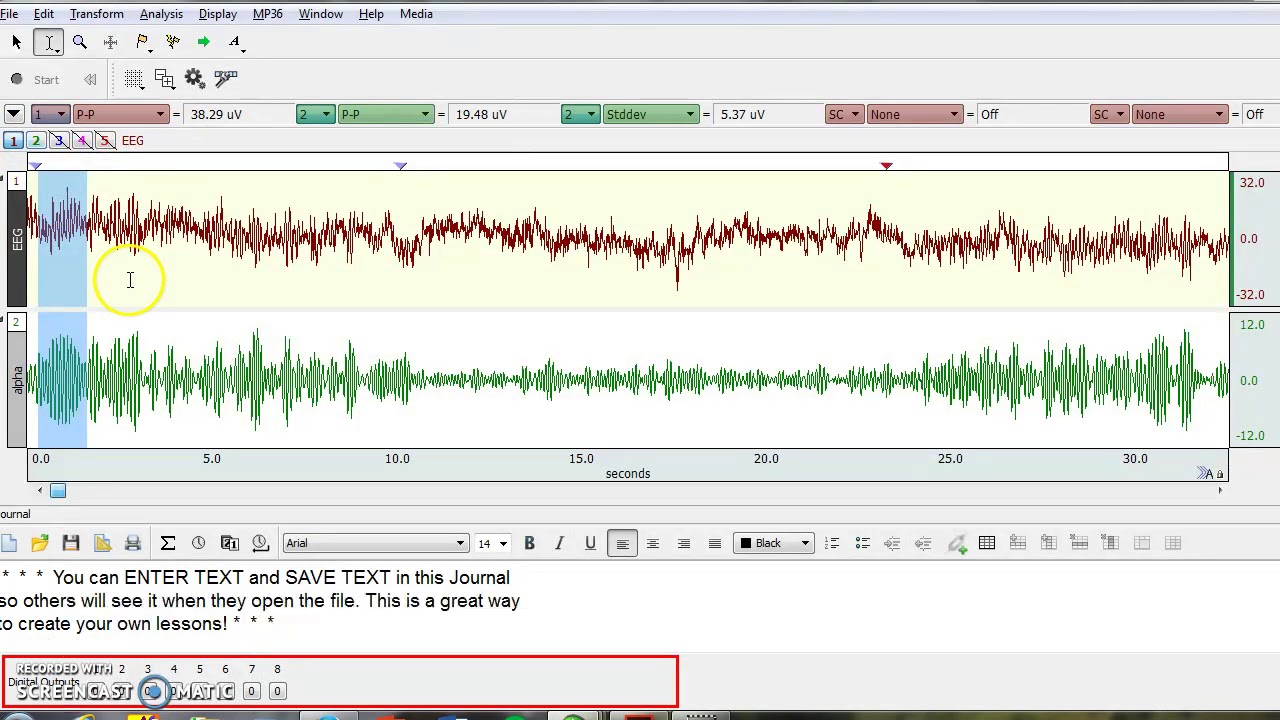Viewport: 1280px width, 720px height.
Task: Expand the measurement rows arrow button
Action: click(13, 115)
